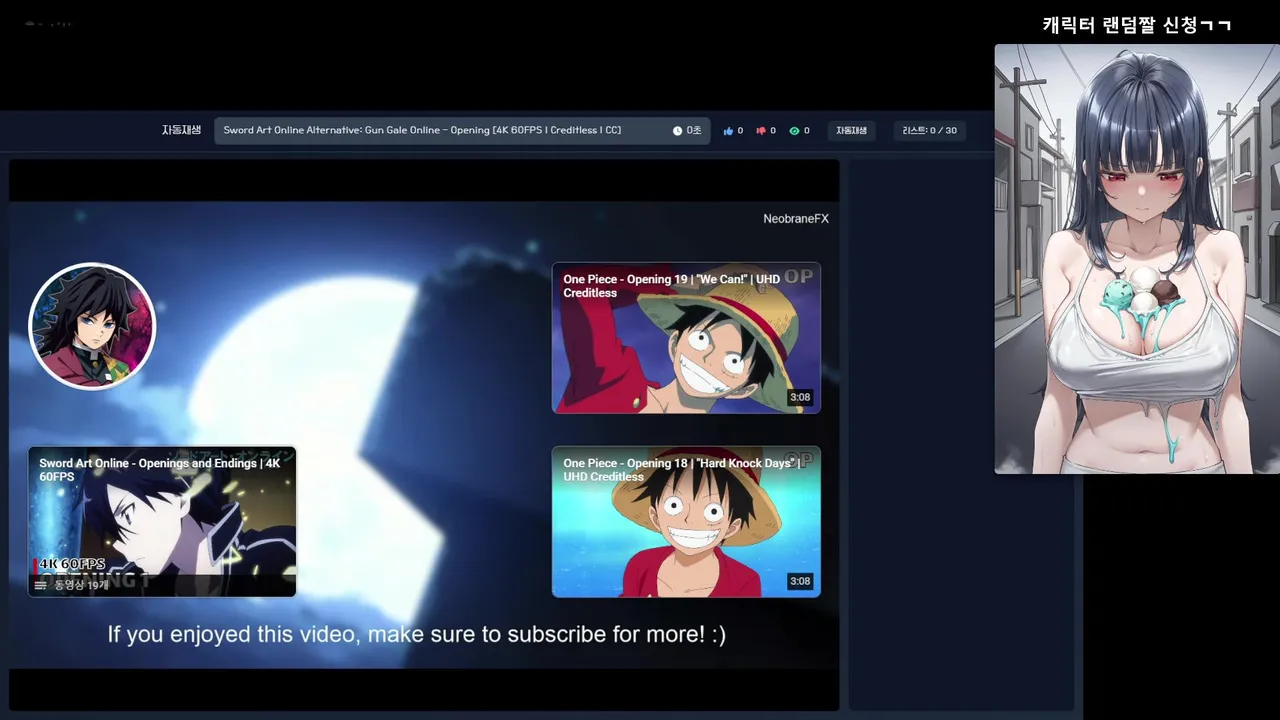Screen dimensions: 1280x720
Task: Click the playlist icon next to 동영상 19개
Action: pos(41,586)
